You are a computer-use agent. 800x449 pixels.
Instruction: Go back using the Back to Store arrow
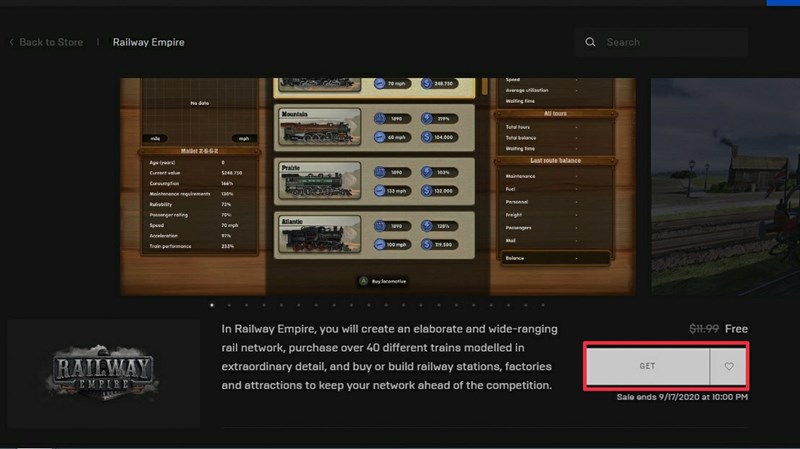click(11, 42)
